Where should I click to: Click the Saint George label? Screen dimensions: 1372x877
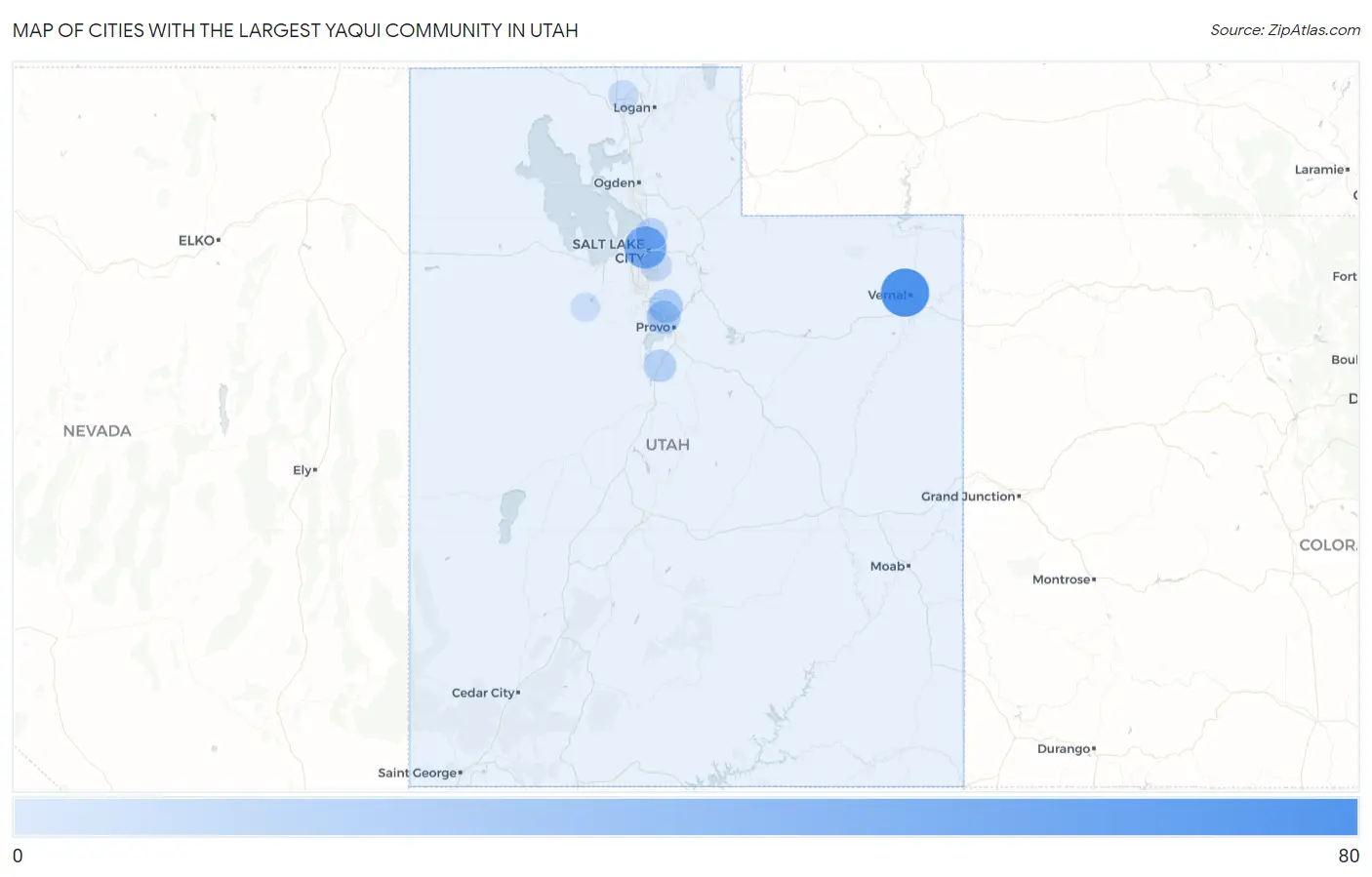(x=420, y=773)
